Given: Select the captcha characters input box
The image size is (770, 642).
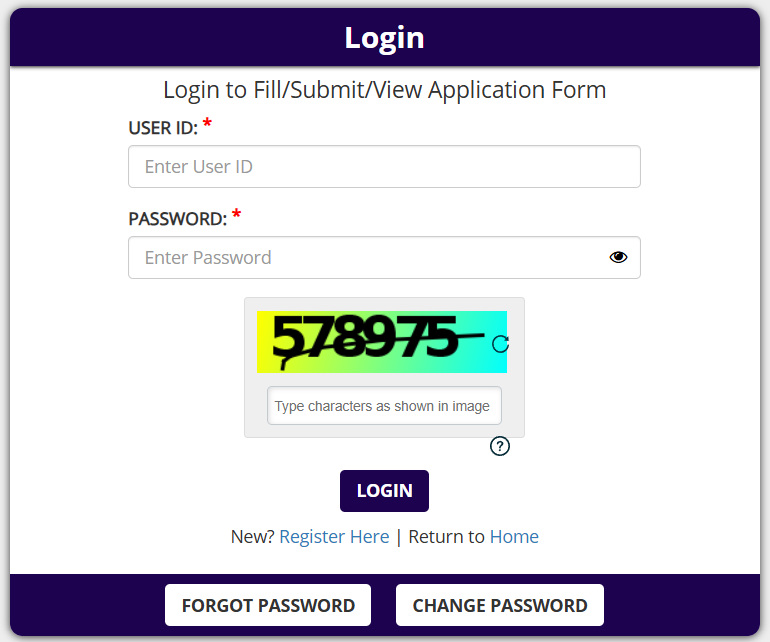Looking at the screenshot, I should point(384,406).
